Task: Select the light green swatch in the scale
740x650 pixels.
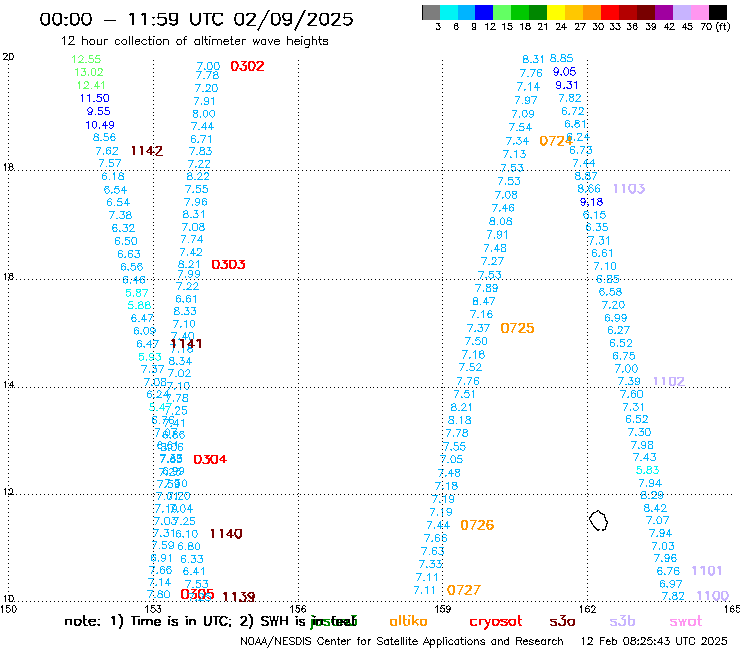Action: [502, 12]
